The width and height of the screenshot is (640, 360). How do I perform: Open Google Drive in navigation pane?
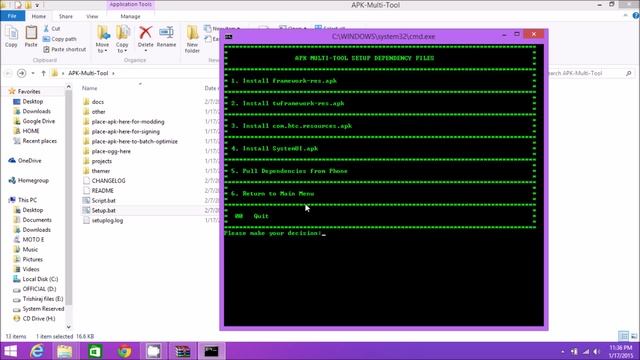(x=38, y=121)
